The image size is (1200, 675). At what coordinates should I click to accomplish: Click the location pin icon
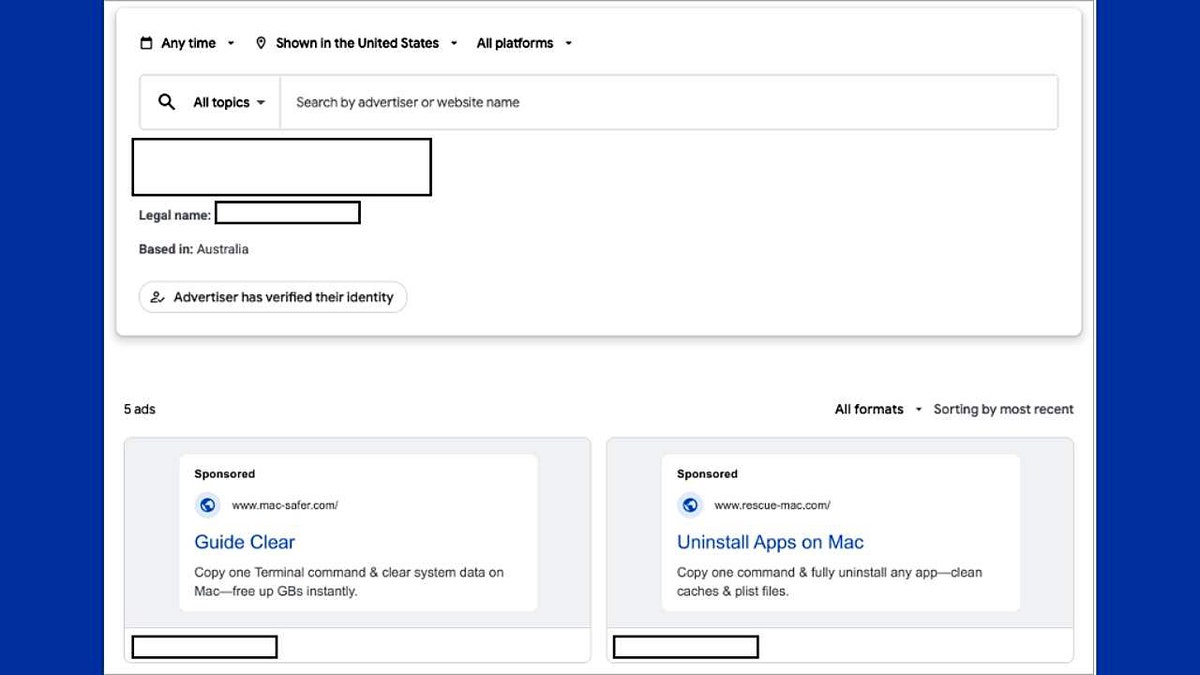pos(262,42)
